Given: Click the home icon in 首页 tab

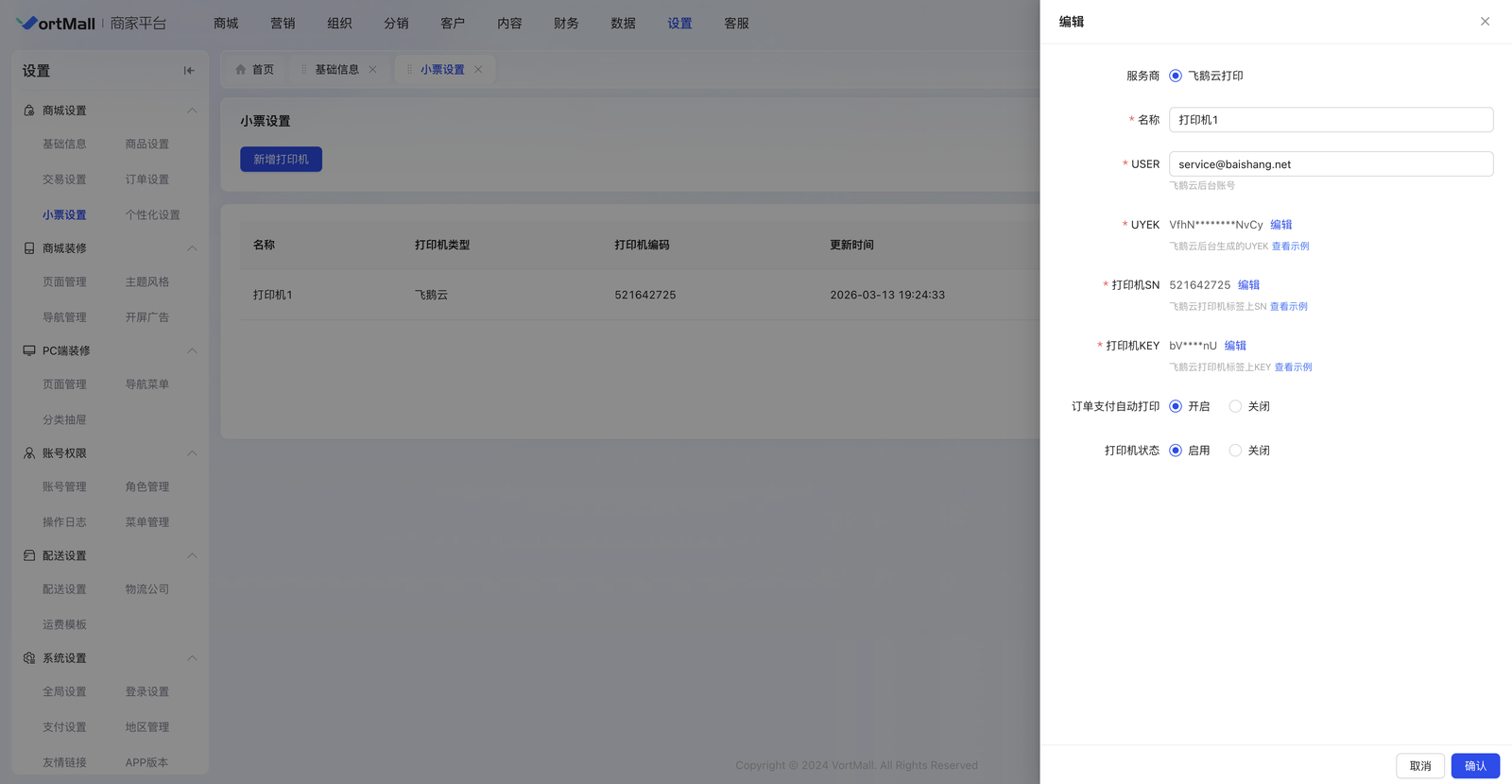Looking at the screenshot, I should click(x=241, y=70).
